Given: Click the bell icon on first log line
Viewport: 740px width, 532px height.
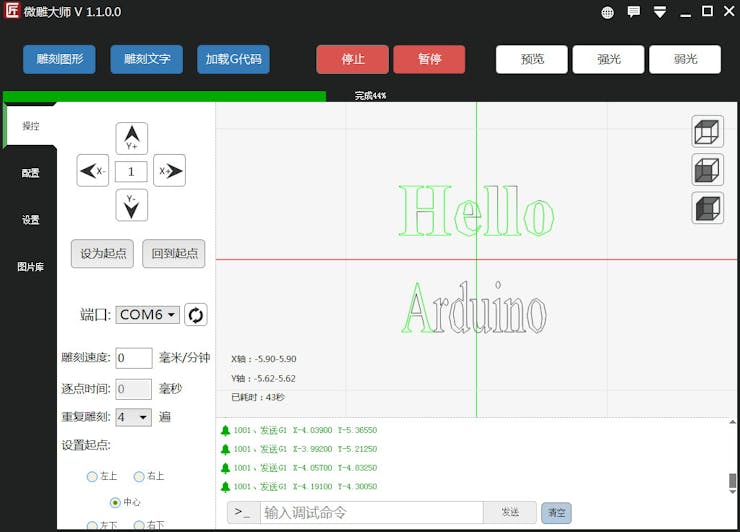Looking at the screenshot, I should pyautogui.click(x=226, y=430).
